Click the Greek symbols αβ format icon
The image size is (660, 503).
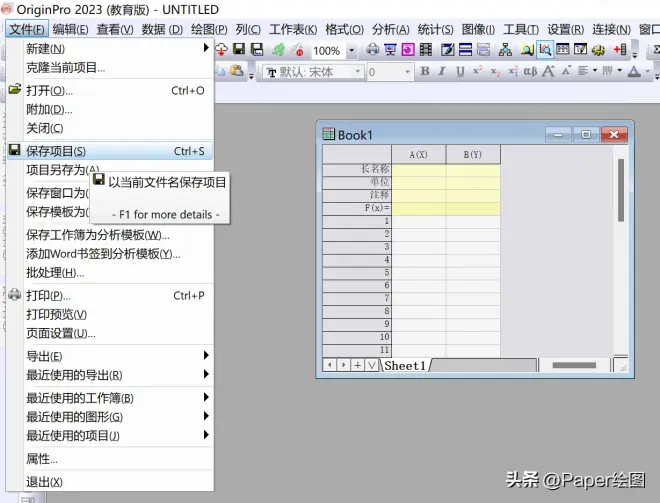(x=530, y=72)
